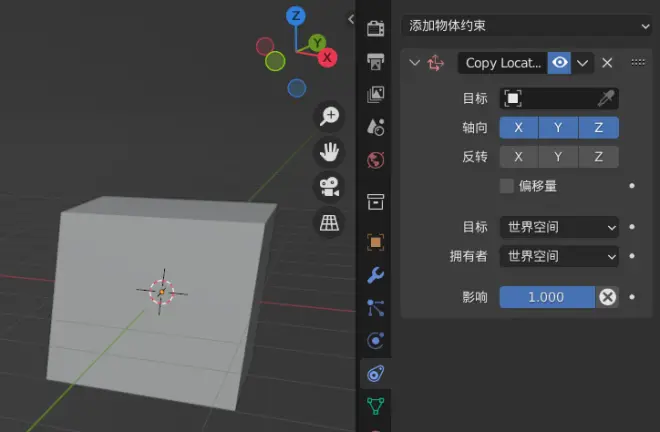Remove the Copy Location constraint
The width and height of the screenshot is (660, 432).
(x=607, y=63)
